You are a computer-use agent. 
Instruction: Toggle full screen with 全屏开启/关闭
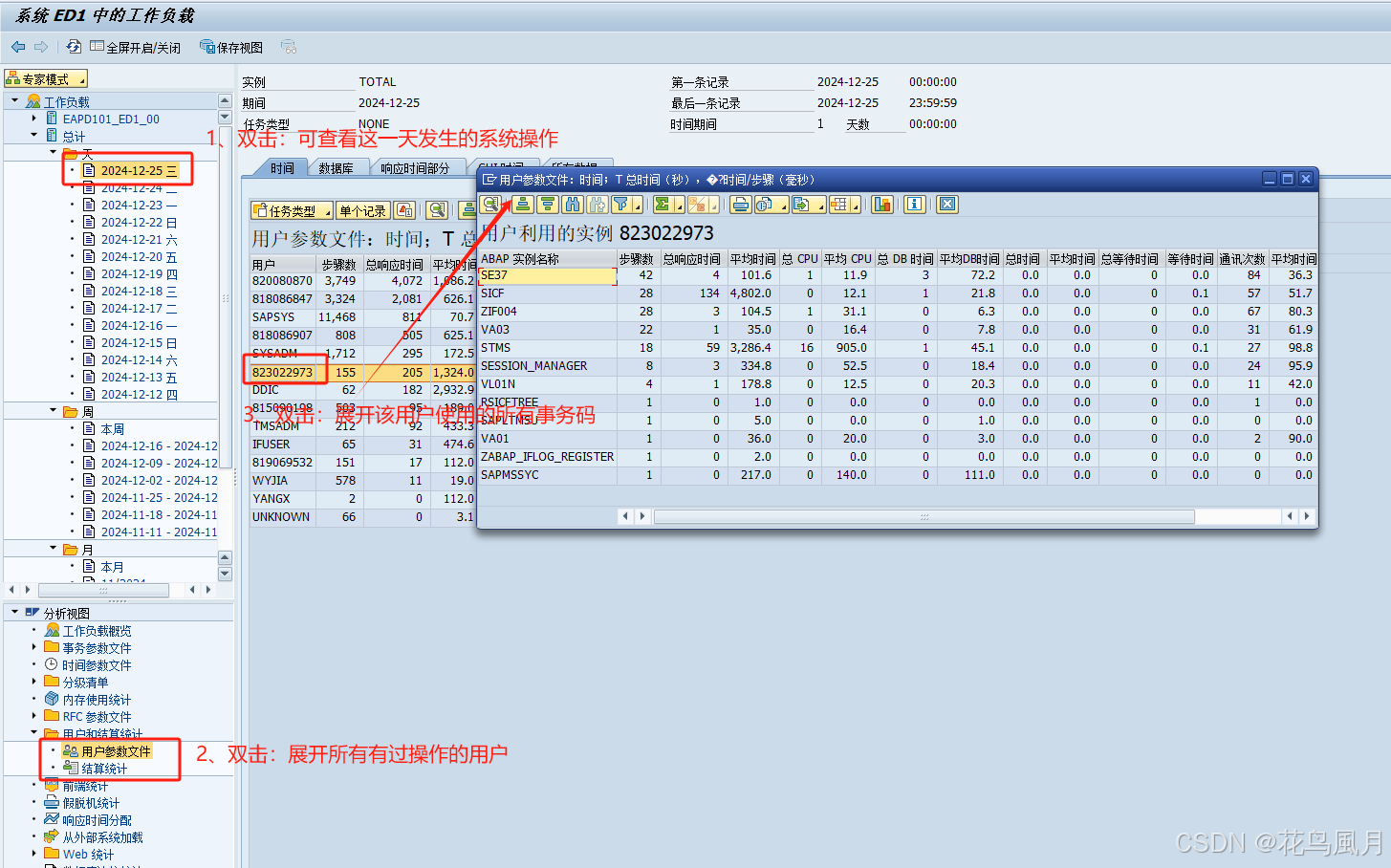tap(135, 47)
